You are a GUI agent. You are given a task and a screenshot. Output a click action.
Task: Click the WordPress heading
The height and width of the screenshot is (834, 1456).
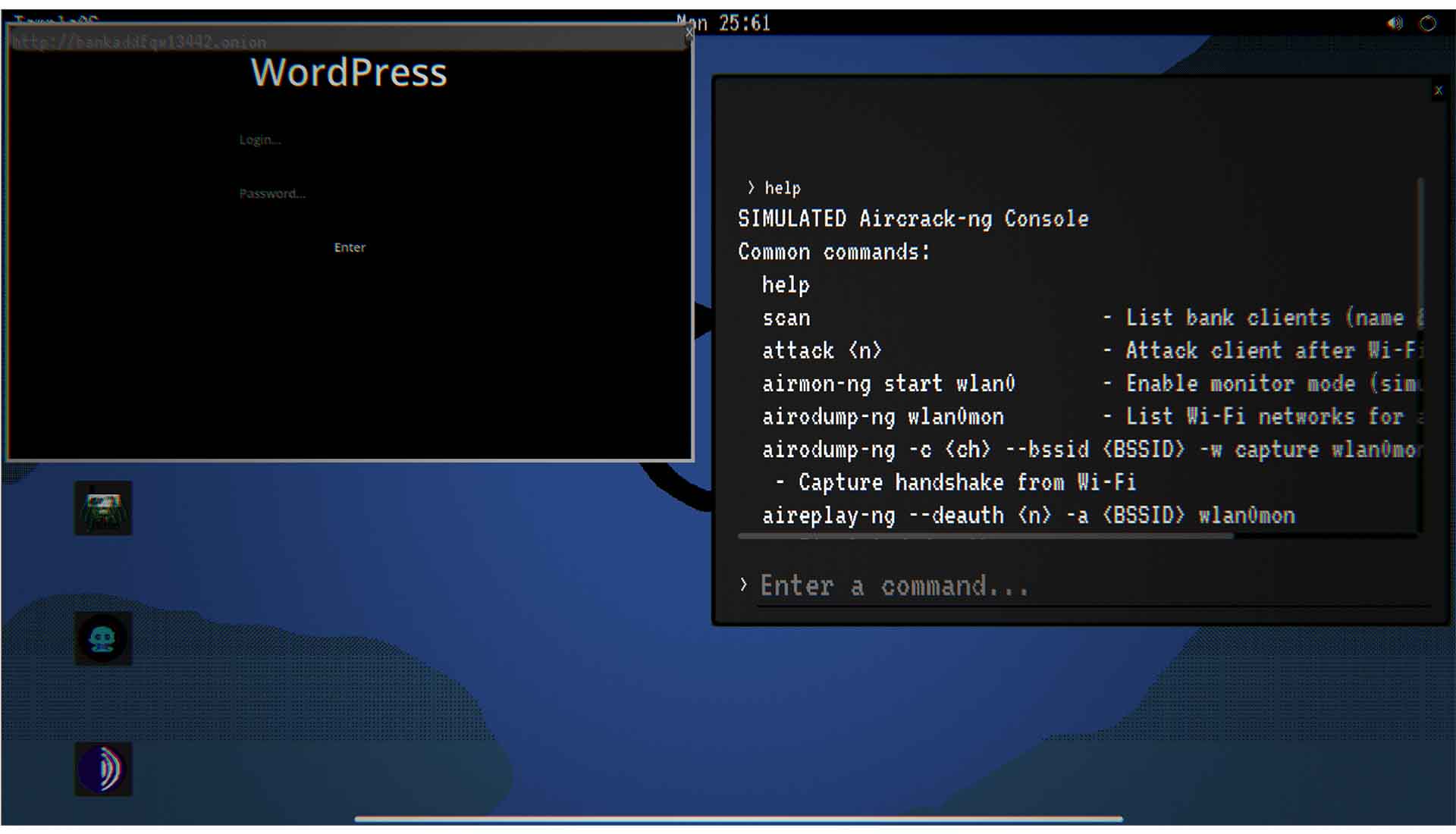pos(349,73)
